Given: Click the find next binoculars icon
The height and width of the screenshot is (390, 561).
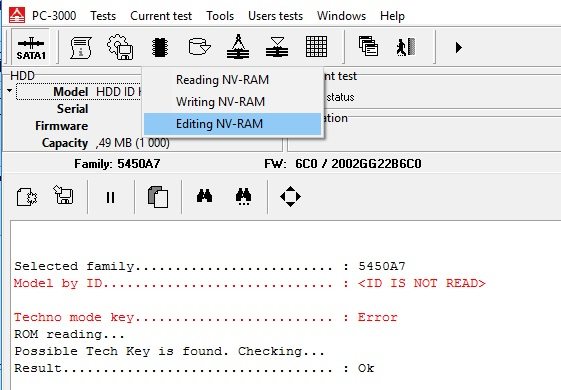Looking at the screenshot, I should coord(243,197).
